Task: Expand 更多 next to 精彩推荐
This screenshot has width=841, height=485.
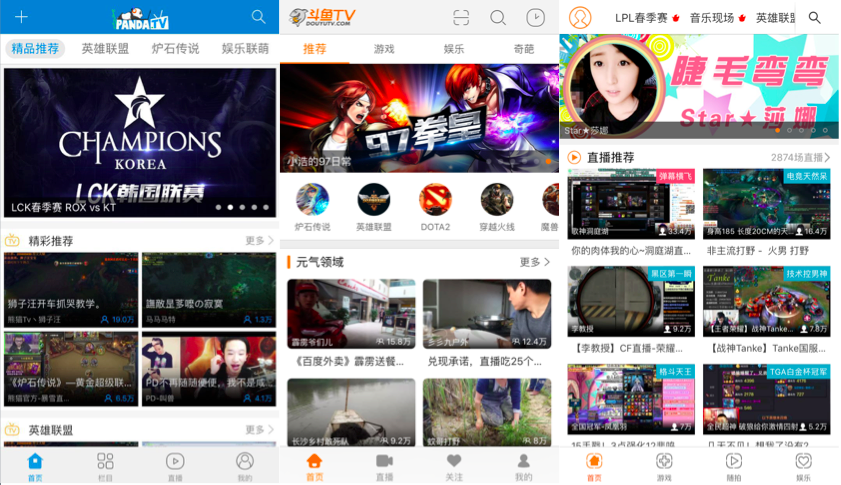Action: 260,240
